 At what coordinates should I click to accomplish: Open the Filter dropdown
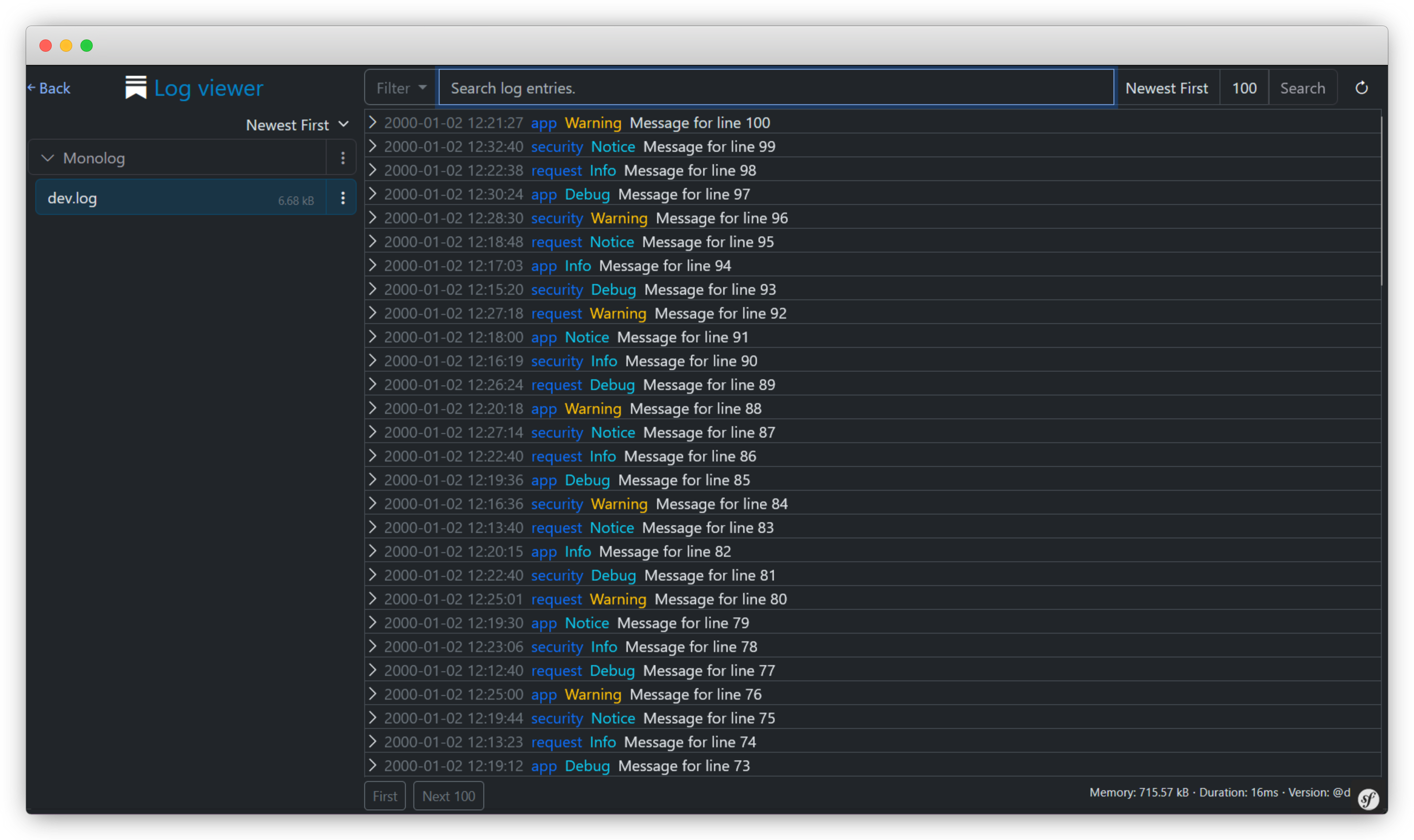point(401,88)
